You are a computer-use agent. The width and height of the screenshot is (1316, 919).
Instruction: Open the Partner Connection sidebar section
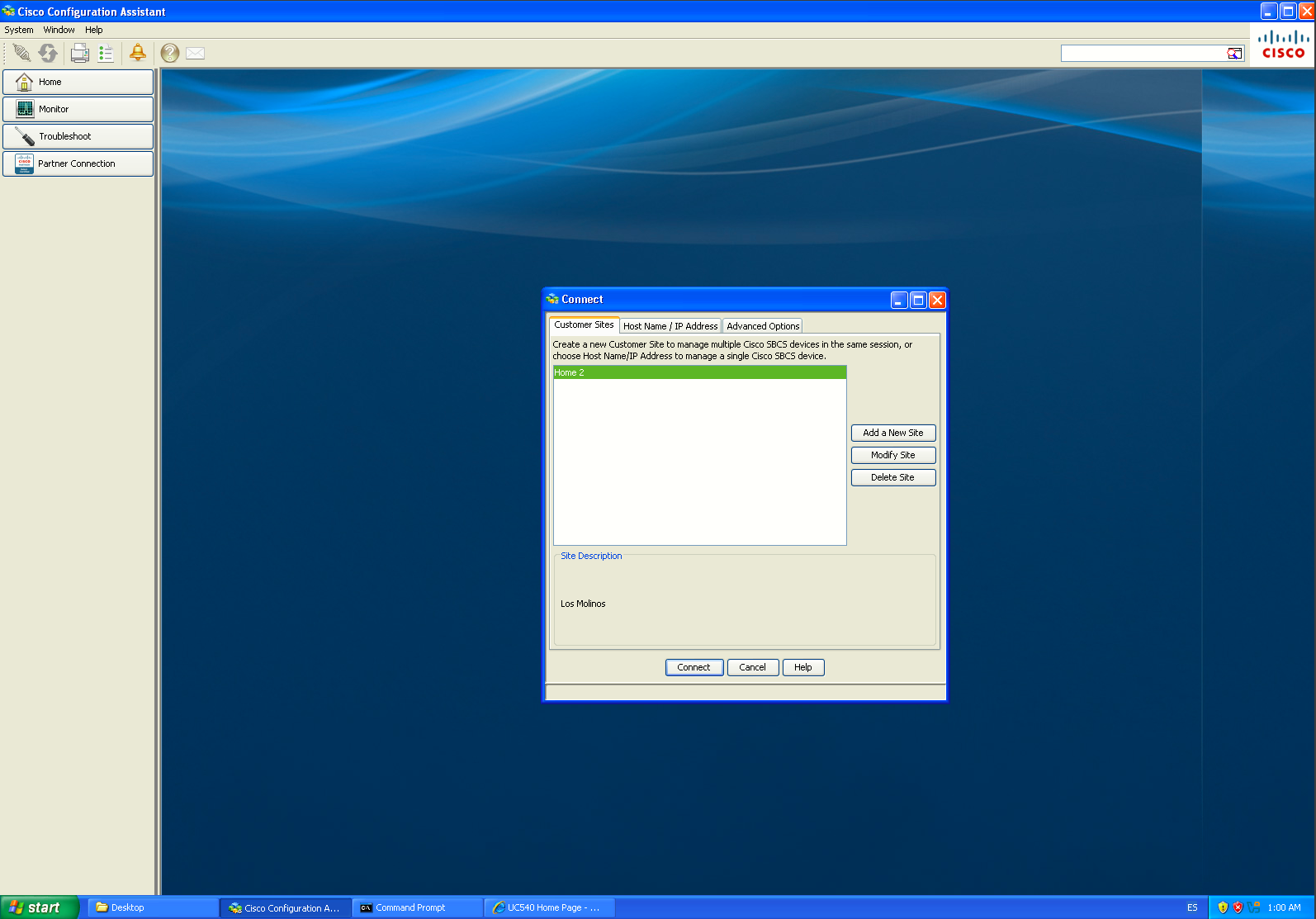point(78,163)
